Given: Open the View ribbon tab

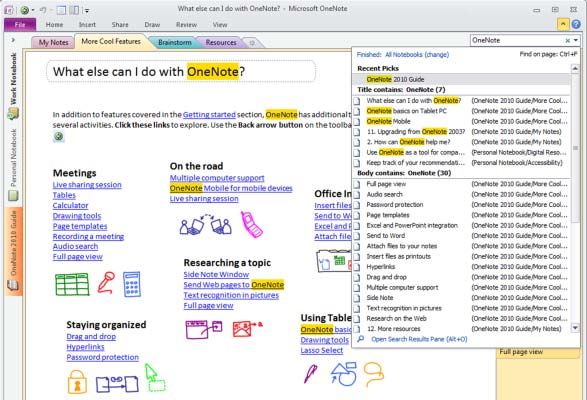Looking at the screenshot, I should 220,25.
